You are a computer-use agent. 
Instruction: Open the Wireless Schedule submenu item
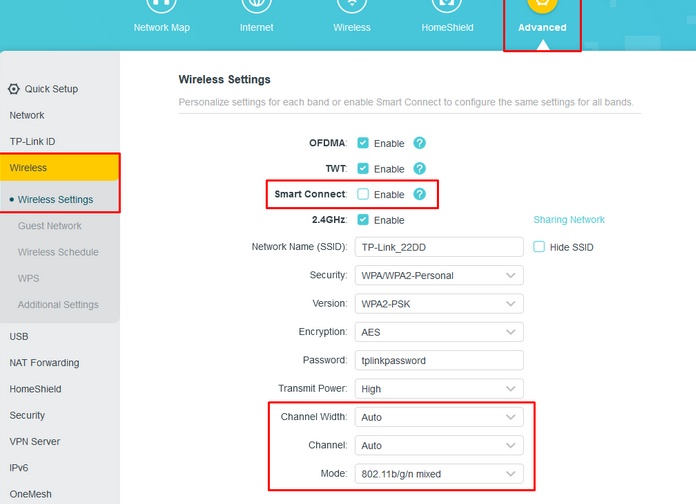coord(58,252)
